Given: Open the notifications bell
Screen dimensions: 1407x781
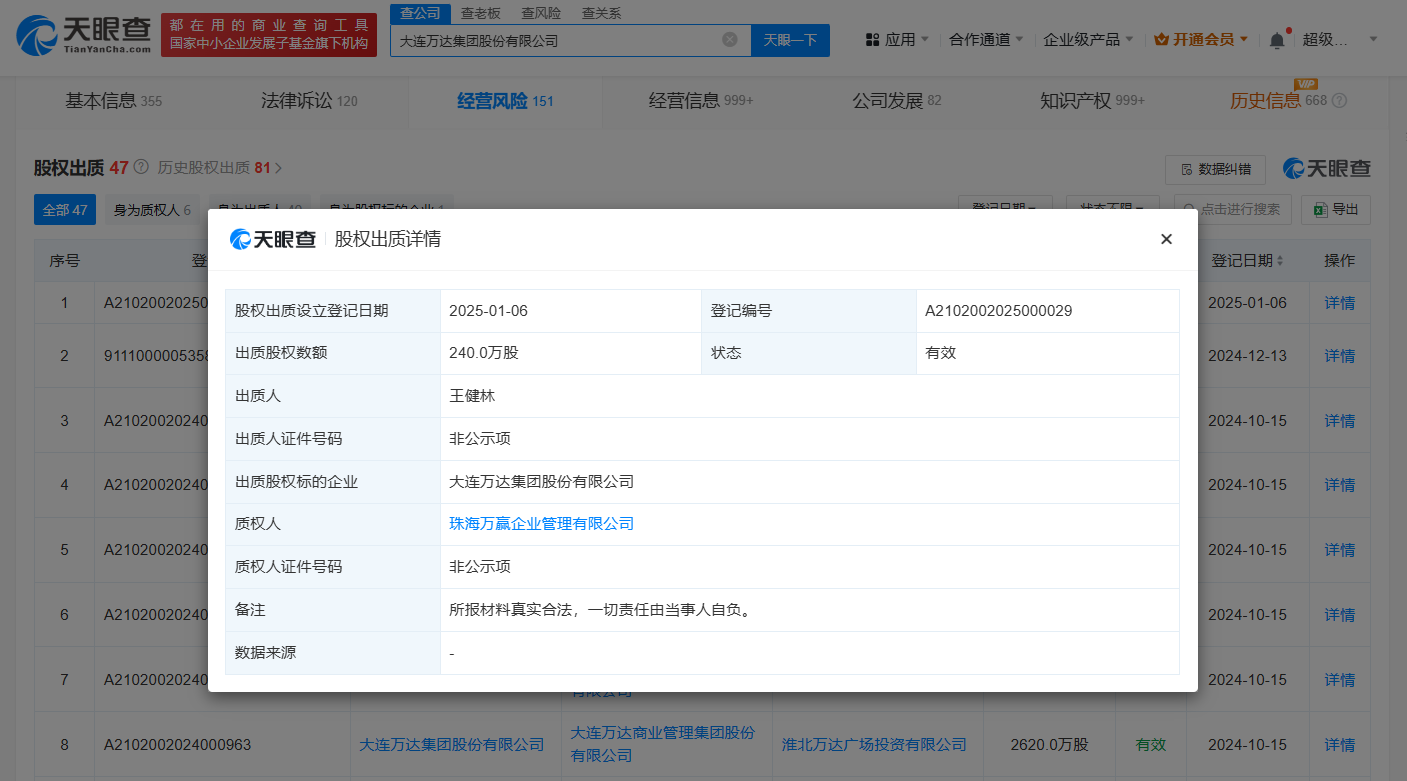Looking at the screenshot, I should [1277, 40].
